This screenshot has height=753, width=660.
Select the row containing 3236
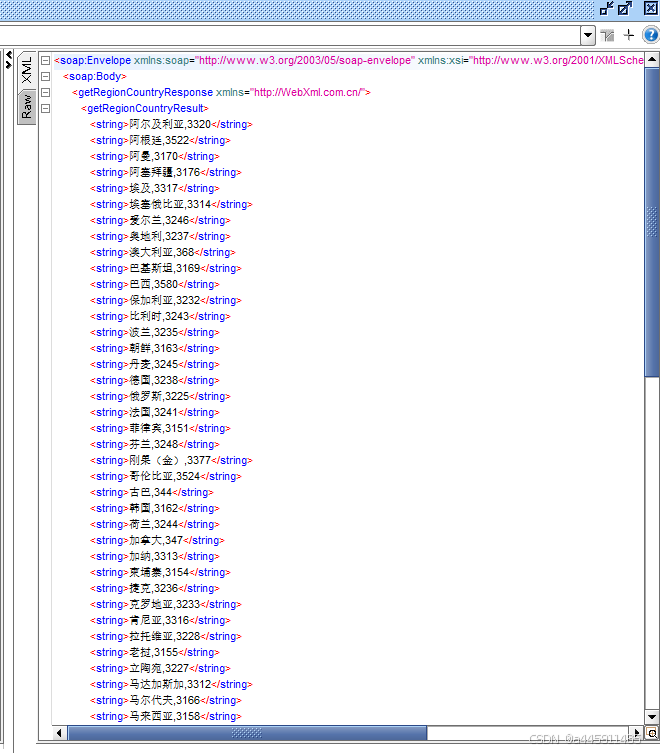pyautogui.click(x=155, y=589)
